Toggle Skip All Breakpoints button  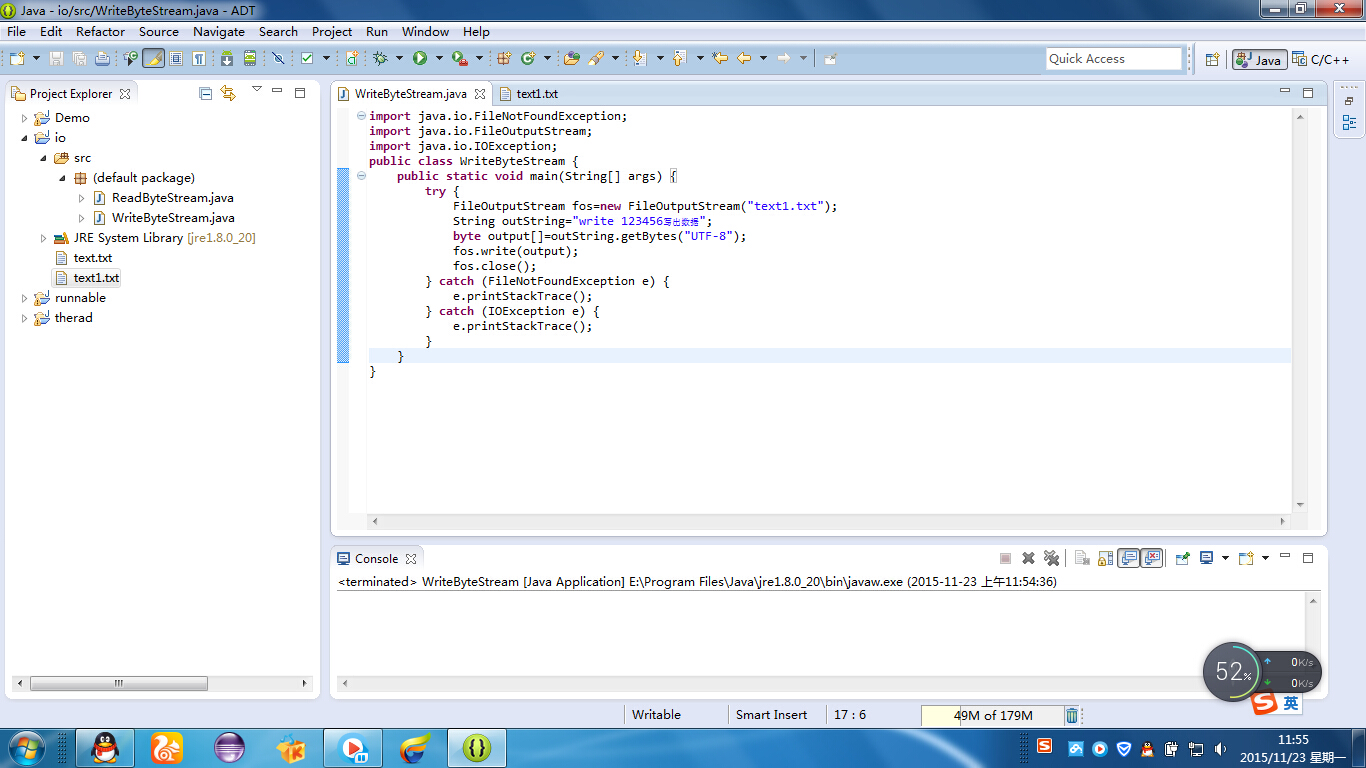(x=278, y=59)
